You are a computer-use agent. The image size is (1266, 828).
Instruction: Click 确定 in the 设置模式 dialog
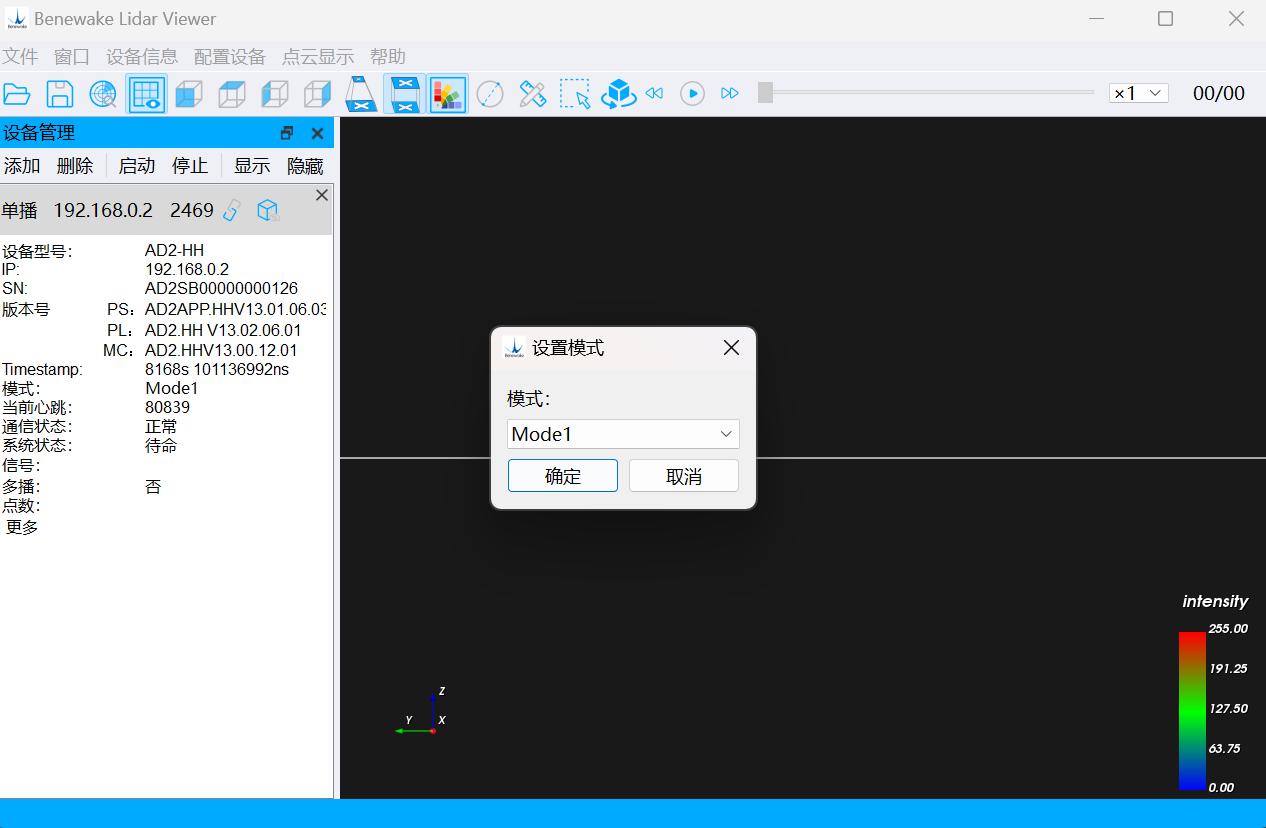563,476
